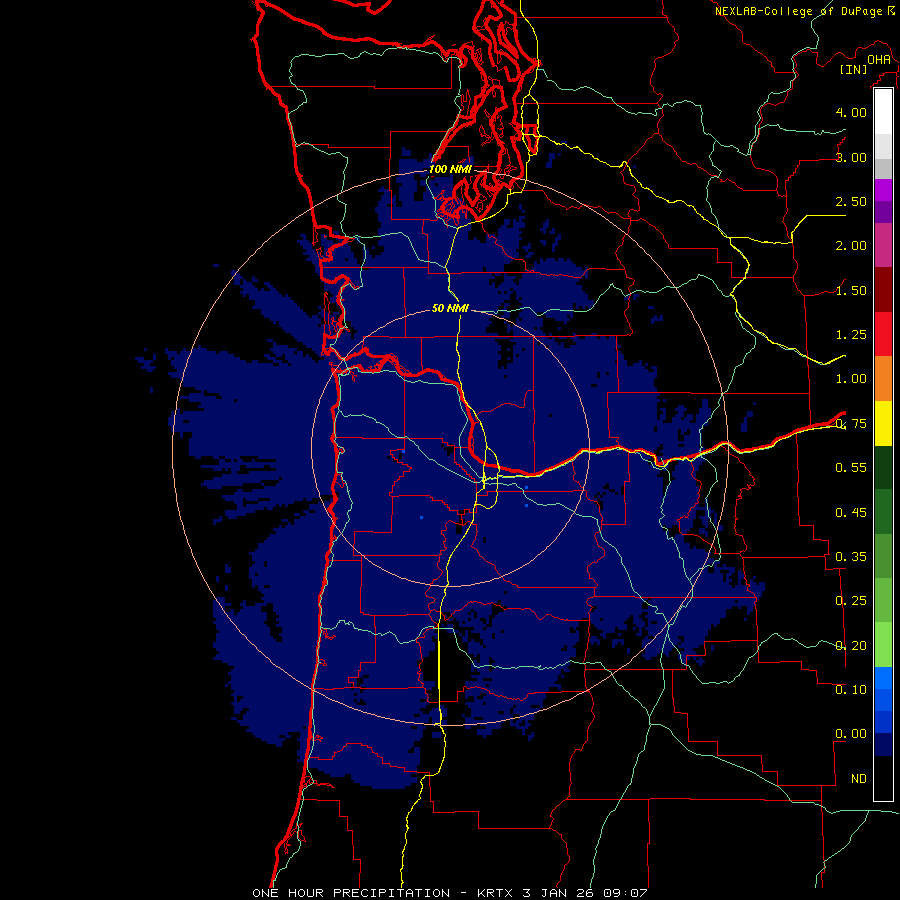
Task: Select the orange legend swatch beside 1.00
Action: 883,379
